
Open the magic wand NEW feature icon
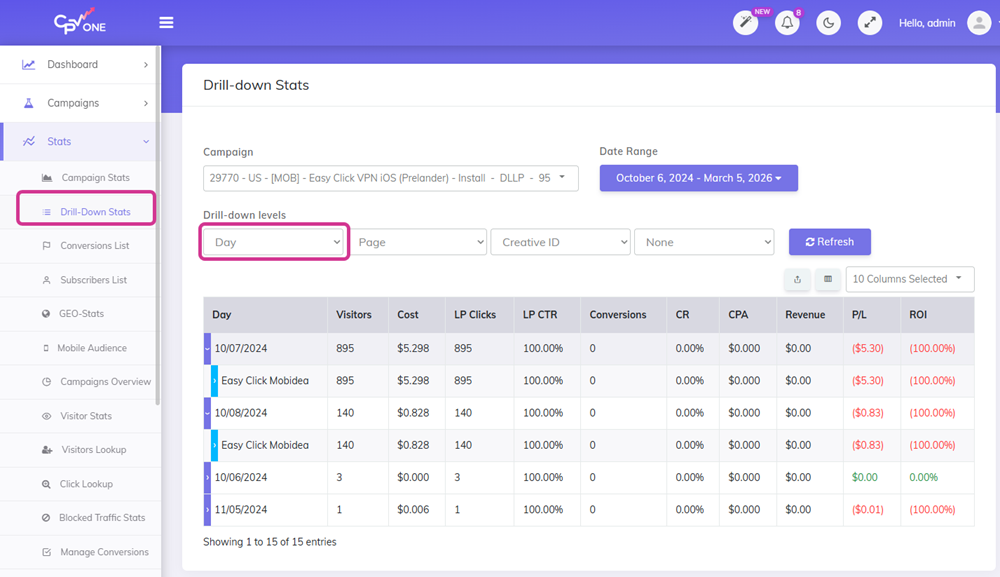click(x=745, y=23)
